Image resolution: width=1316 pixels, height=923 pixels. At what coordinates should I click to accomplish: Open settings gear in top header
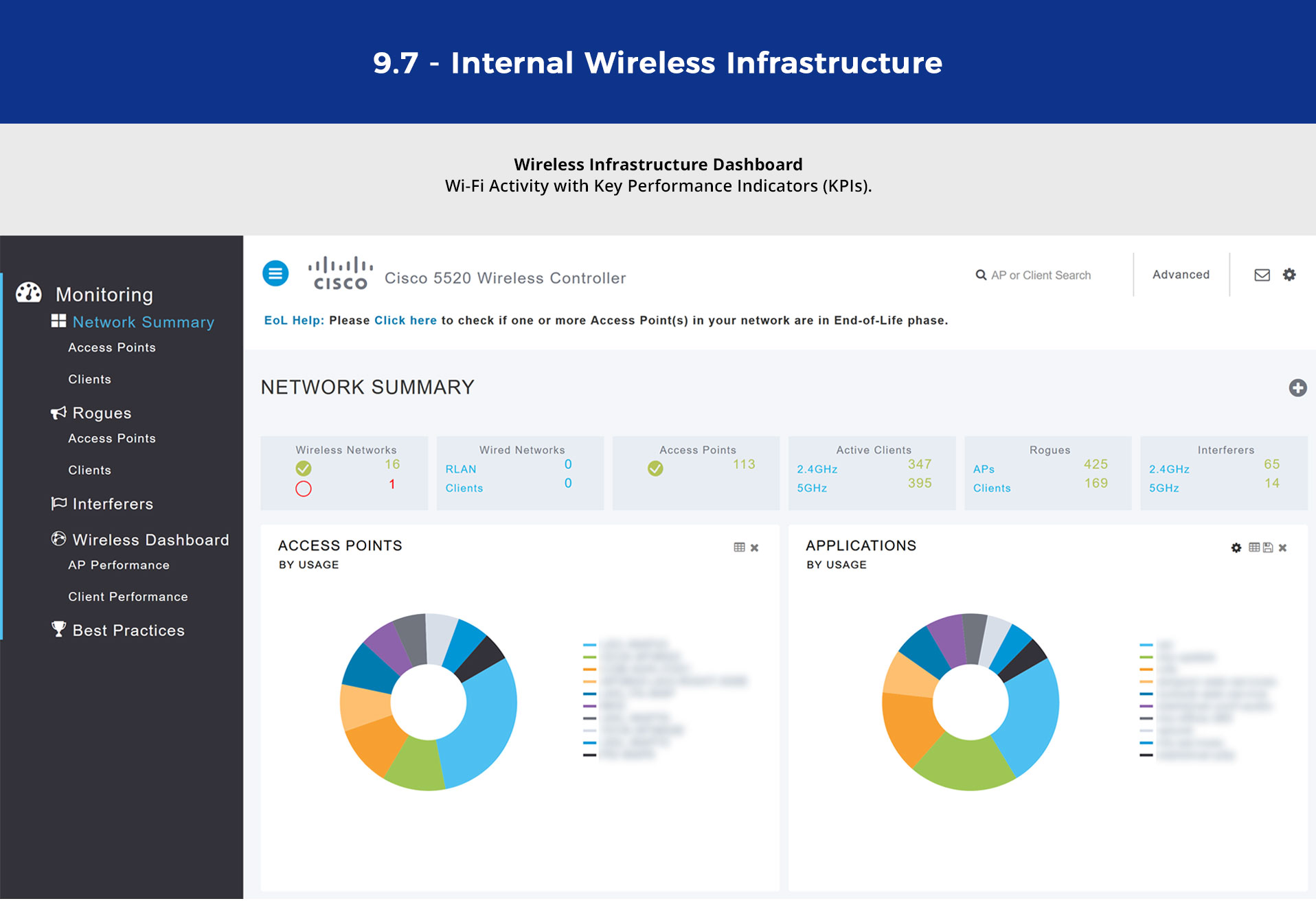pos(1289,275)
